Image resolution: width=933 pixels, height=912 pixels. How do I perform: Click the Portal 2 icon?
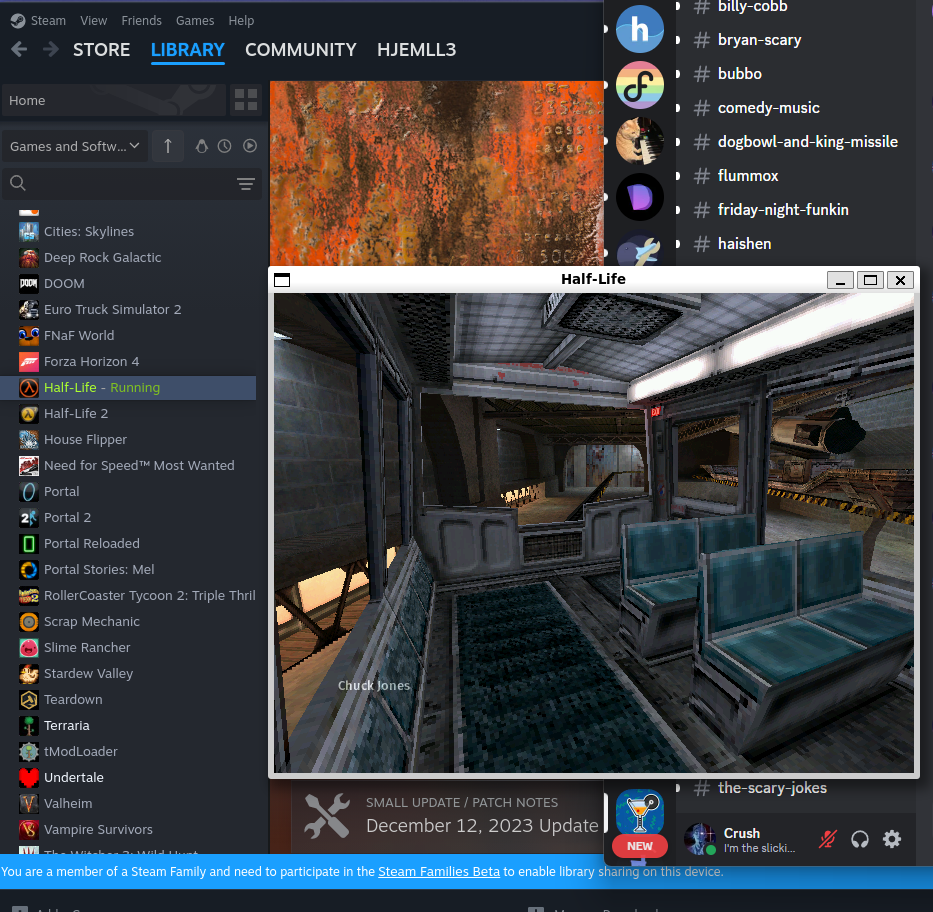[29, 518]
